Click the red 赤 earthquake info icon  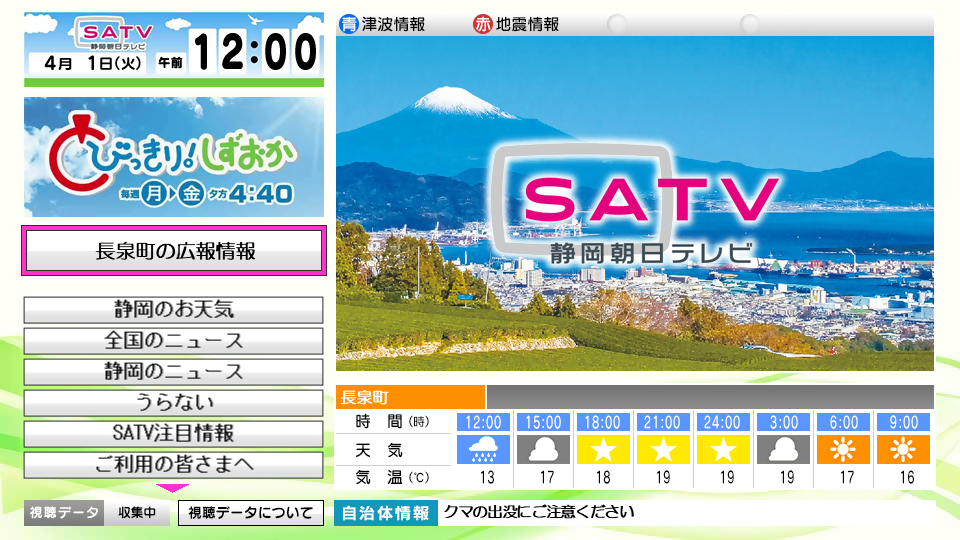coord(482,24)
